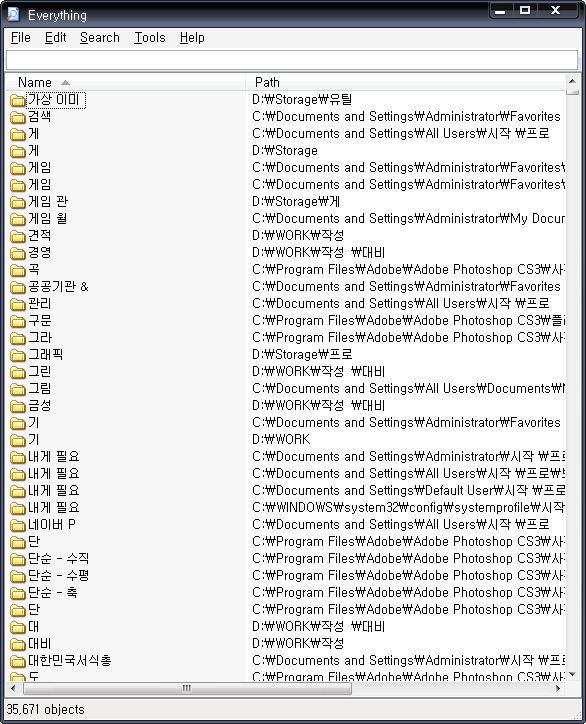Click folder icon of 대 row
Viewport: 586px width, 724px height.
pos(18,627)
